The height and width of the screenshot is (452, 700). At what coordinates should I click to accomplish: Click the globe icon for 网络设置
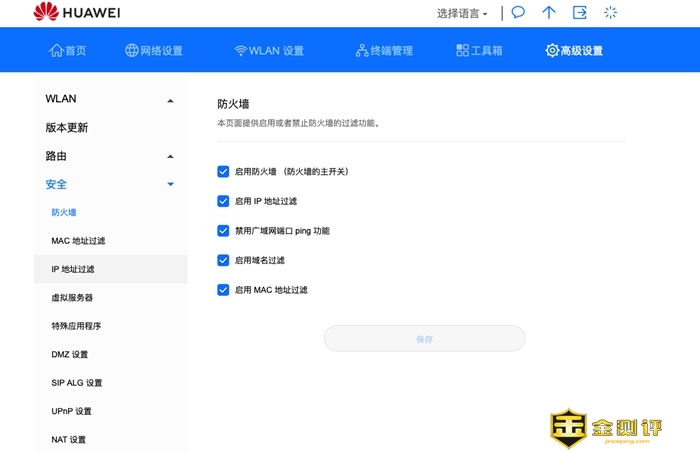132,51
